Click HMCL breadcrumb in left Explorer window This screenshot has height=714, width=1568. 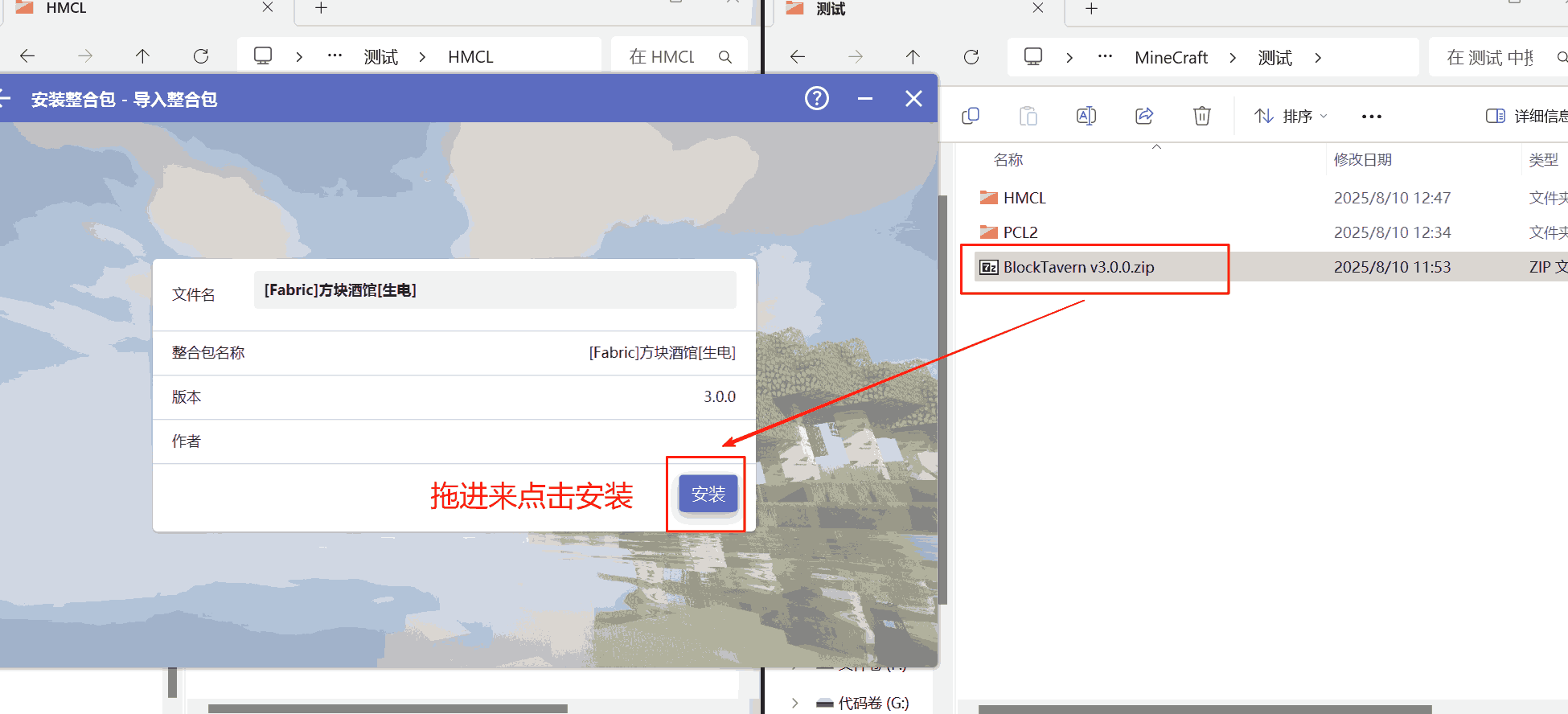coord(470,57)
